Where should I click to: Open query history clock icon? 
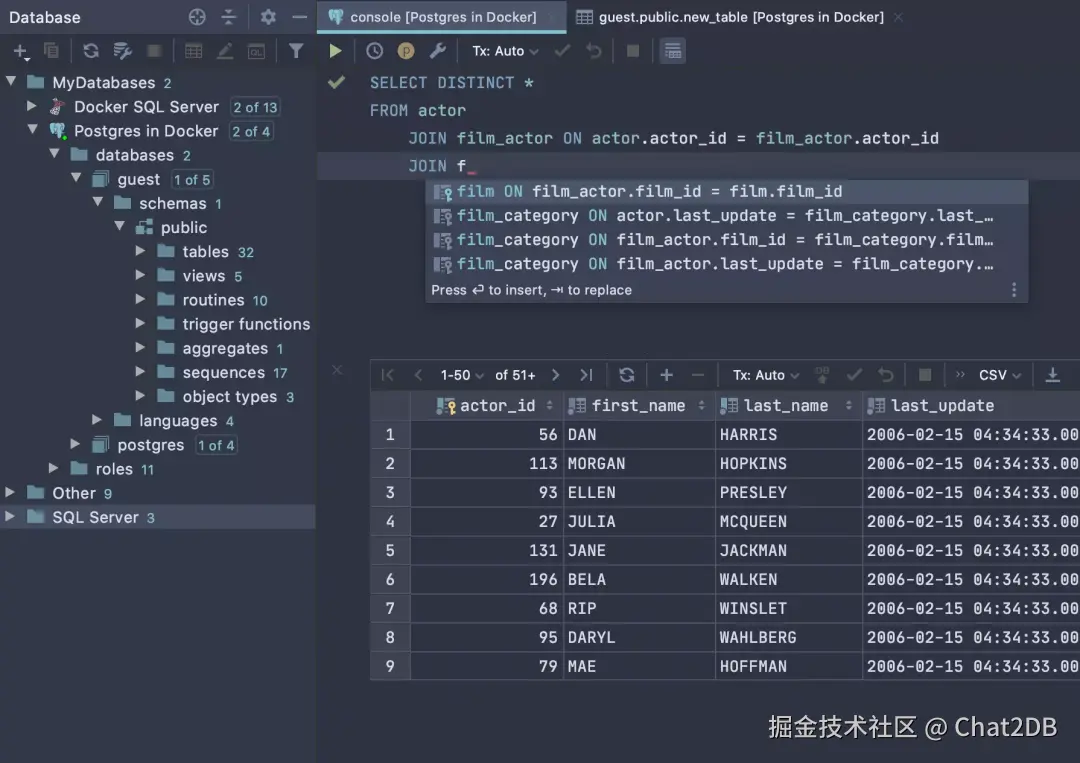tap(374, 50)
